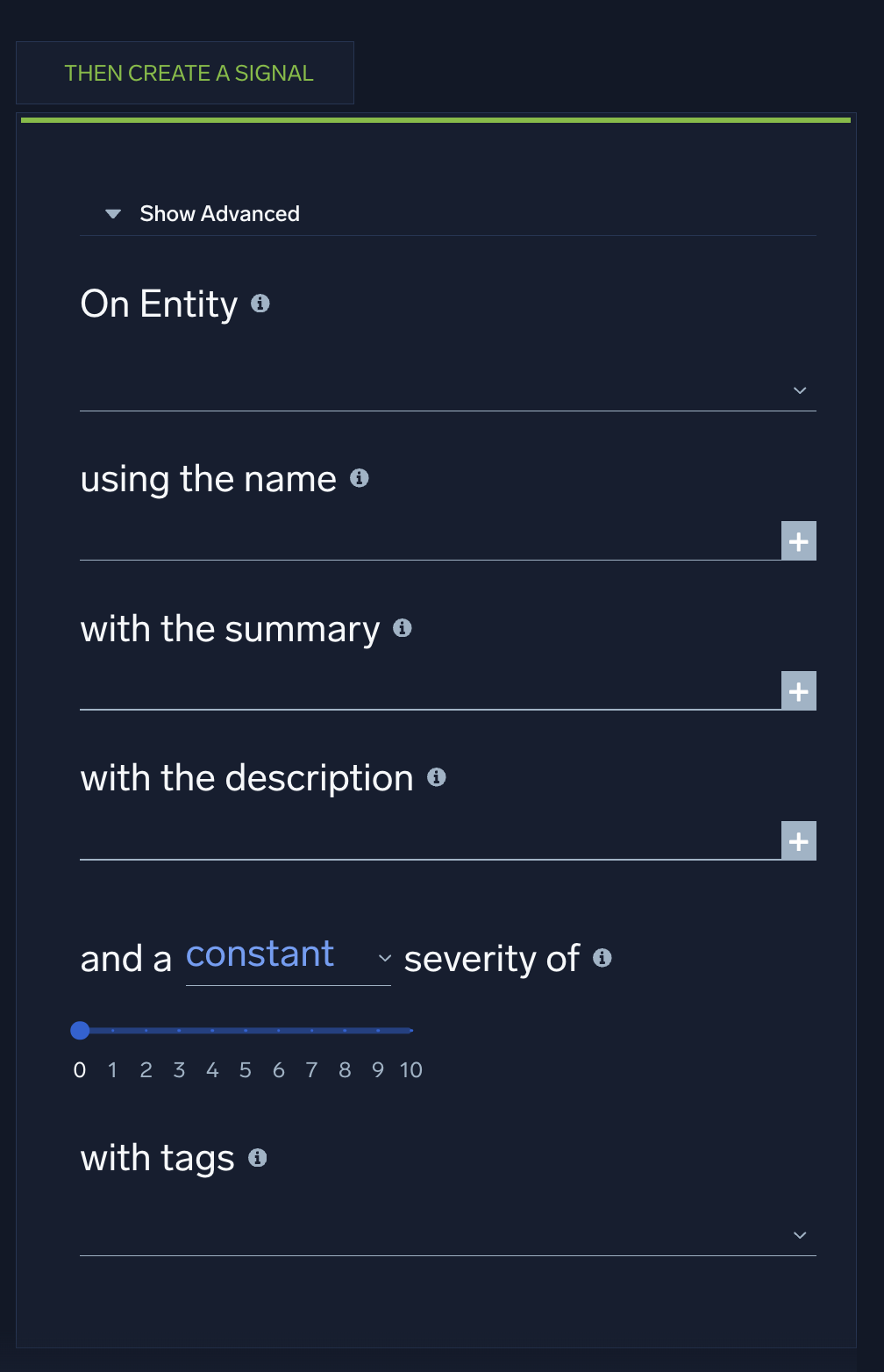Click the with the description input field
The width and height of the screenshot is (884, 1372).
[x=430, y=841]
